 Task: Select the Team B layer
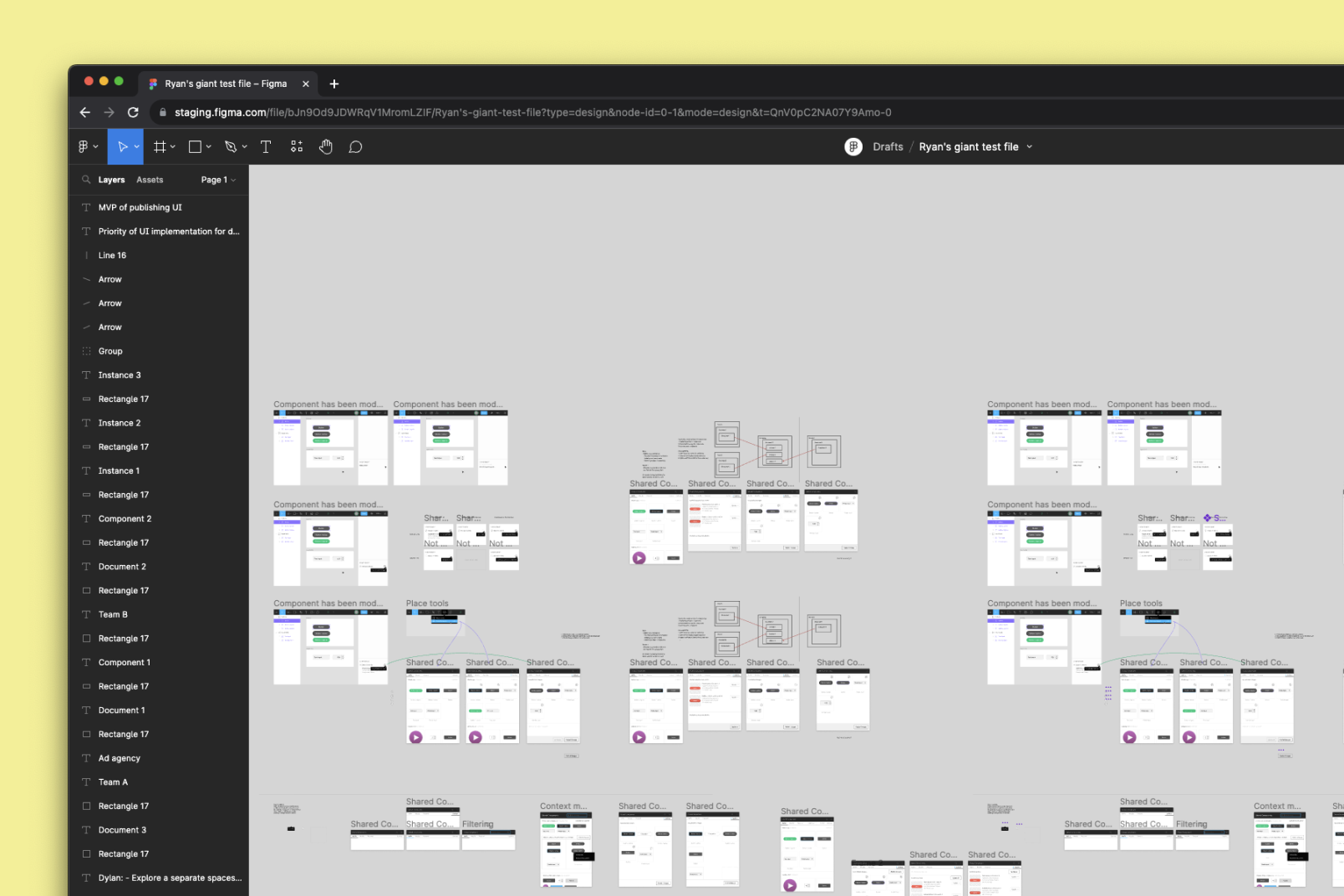coord(113,614)
